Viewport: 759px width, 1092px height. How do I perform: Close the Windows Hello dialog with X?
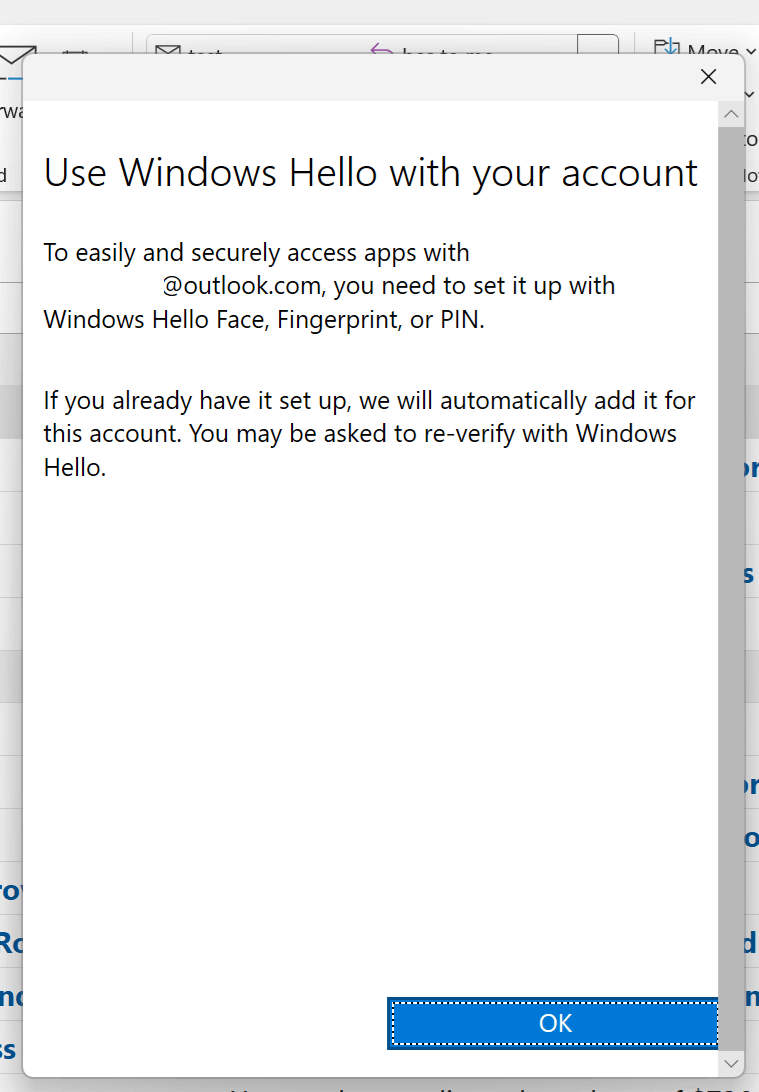click(x=708, y=77)
